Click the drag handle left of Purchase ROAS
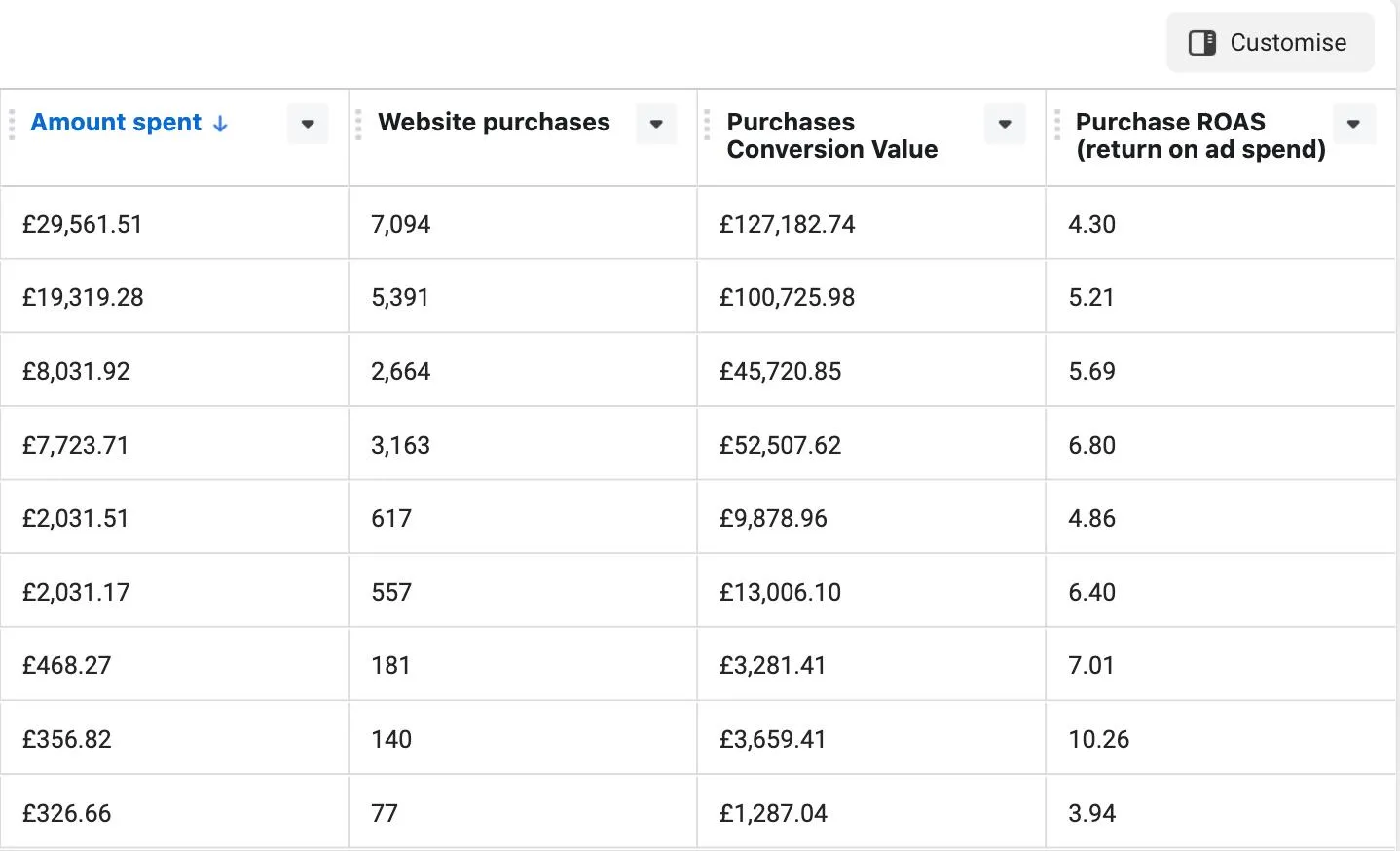 [x=1057, y=125]
